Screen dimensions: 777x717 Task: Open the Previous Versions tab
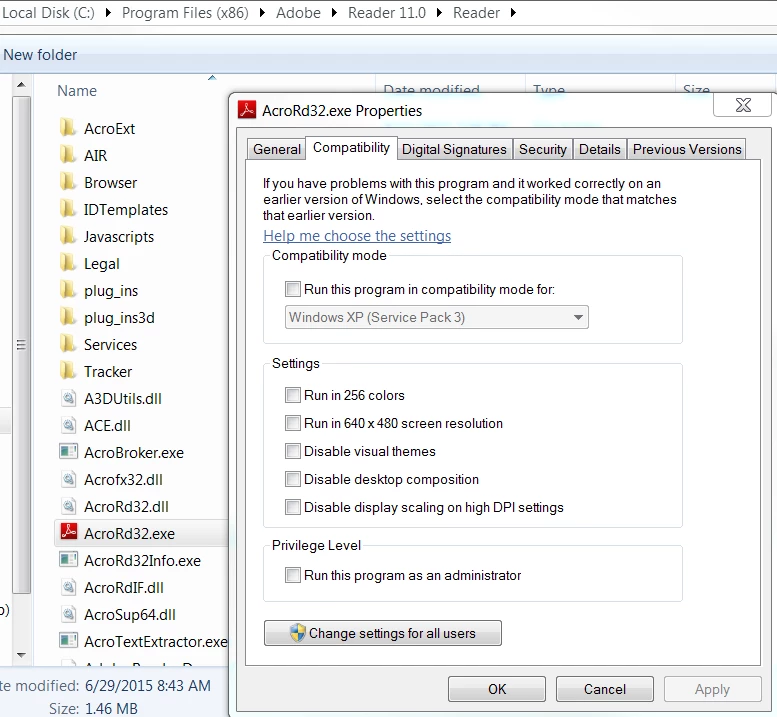[x=687, y=149]
